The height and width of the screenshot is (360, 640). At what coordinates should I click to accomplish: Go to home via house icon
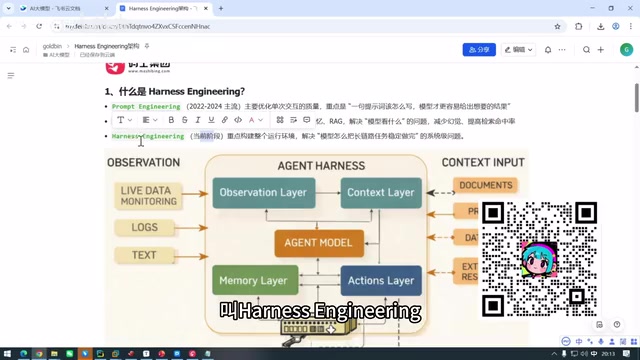point(26,50)
